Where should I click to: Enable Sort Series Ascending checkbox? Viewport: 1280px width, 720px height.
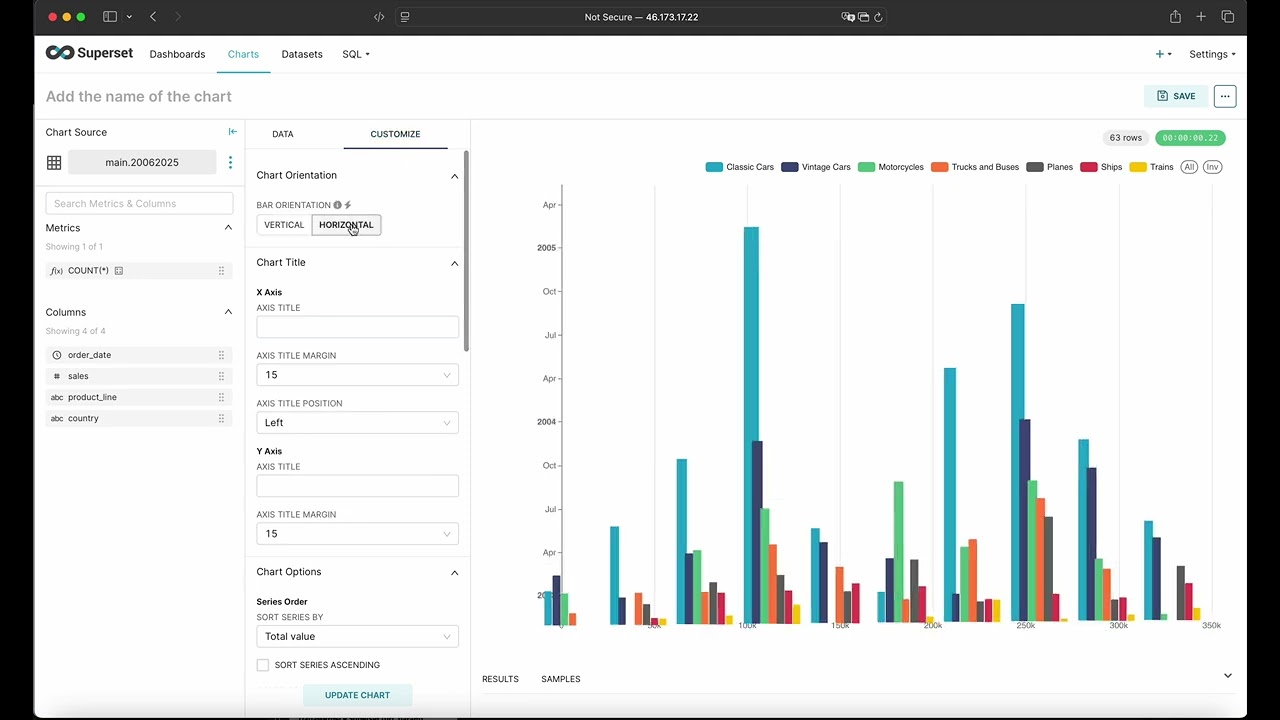coord(263,665)
